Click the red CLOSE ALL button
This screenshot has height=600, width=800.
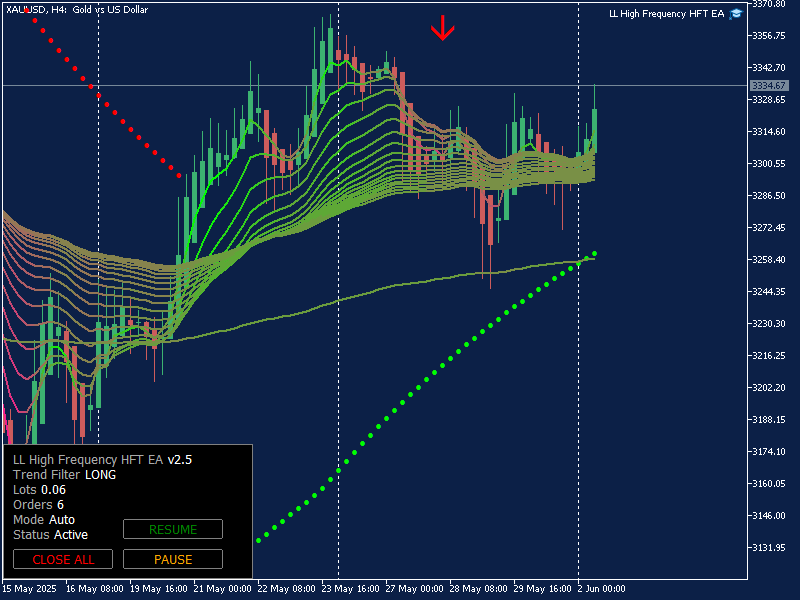click(63, 559)
